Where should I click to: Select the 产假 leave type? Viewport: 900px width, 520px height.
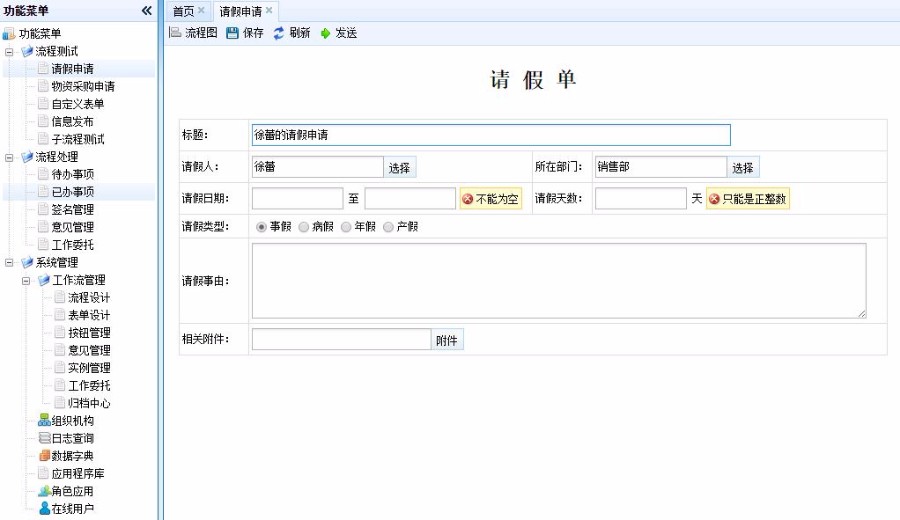click(x=388, y=227)
